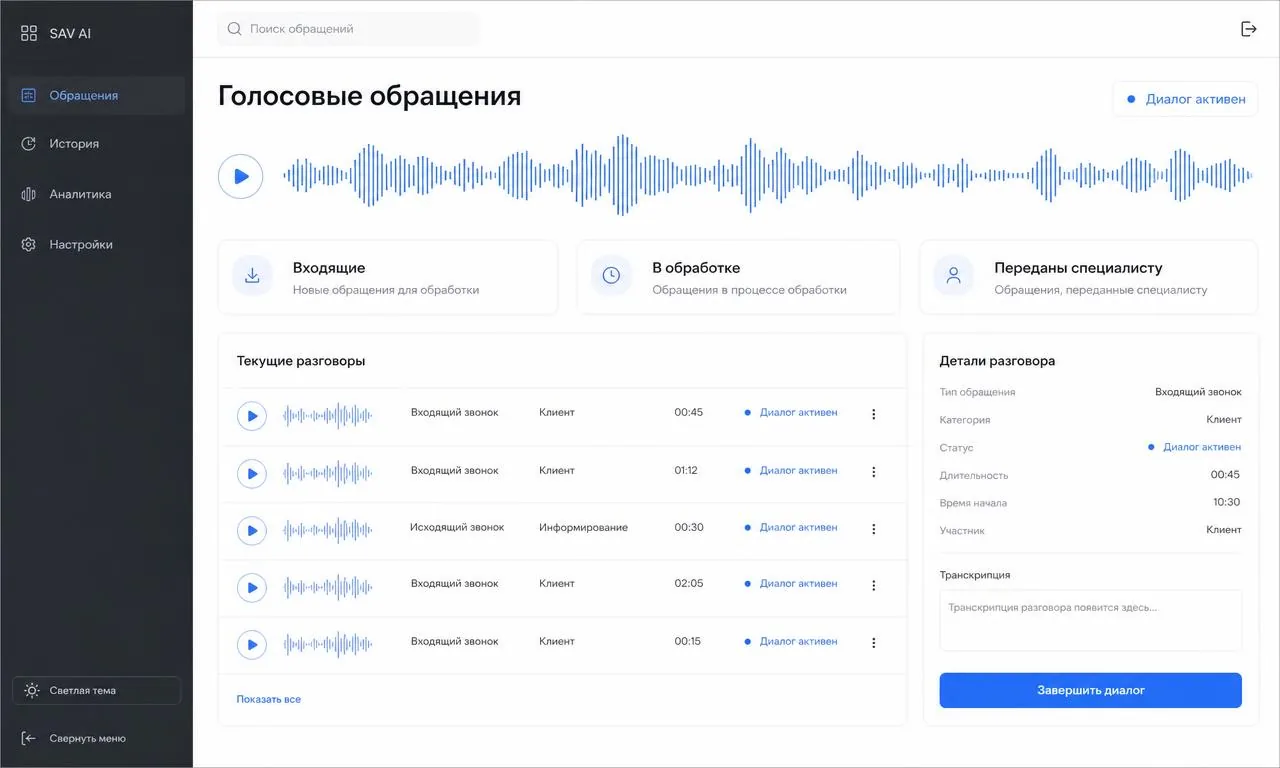Toggle the Светлая тема theme switch
The height and width of the screenshot is (768, 1280).
coord(97,690)
